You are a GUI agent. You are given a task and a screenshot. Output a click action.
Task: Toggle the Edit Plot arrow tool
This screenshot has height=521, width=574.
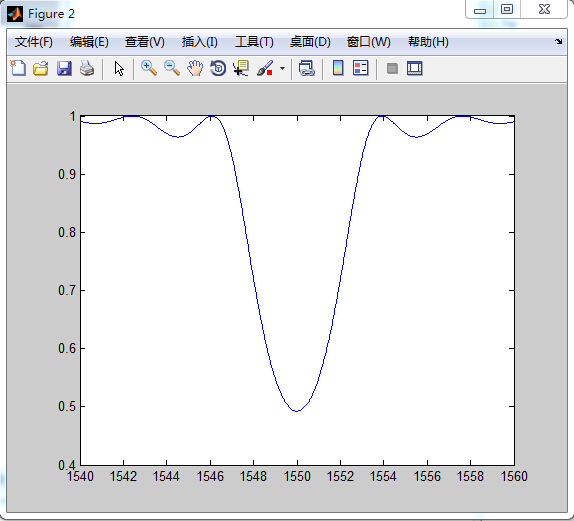119,68
